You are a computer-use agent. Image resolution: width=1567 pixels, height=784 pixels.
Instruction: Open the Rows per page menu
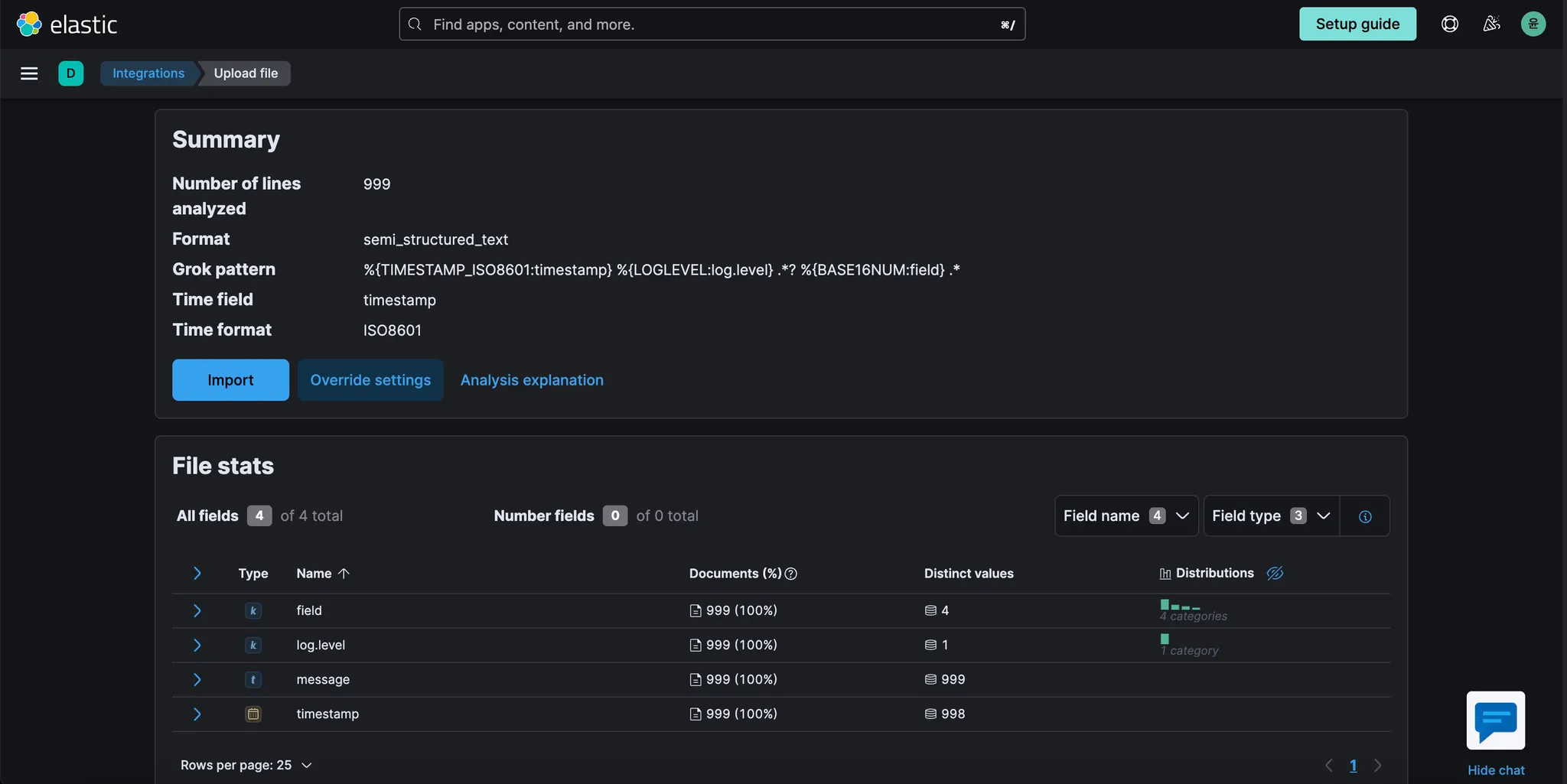[x=246, y=766]
